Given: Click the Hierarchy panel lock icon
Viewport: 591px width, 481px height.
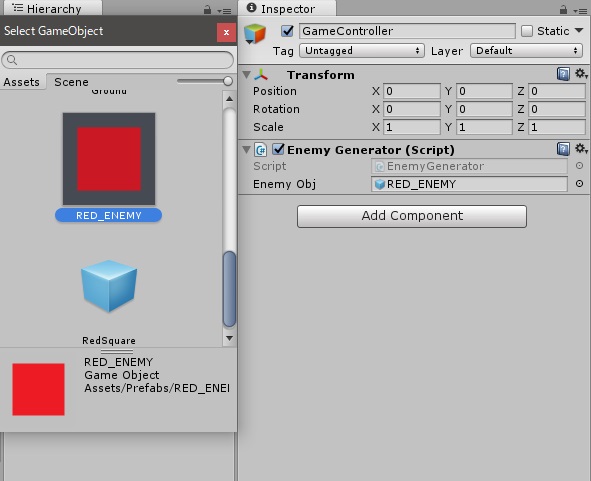Looking at the screenshot, I should [207, 9].
